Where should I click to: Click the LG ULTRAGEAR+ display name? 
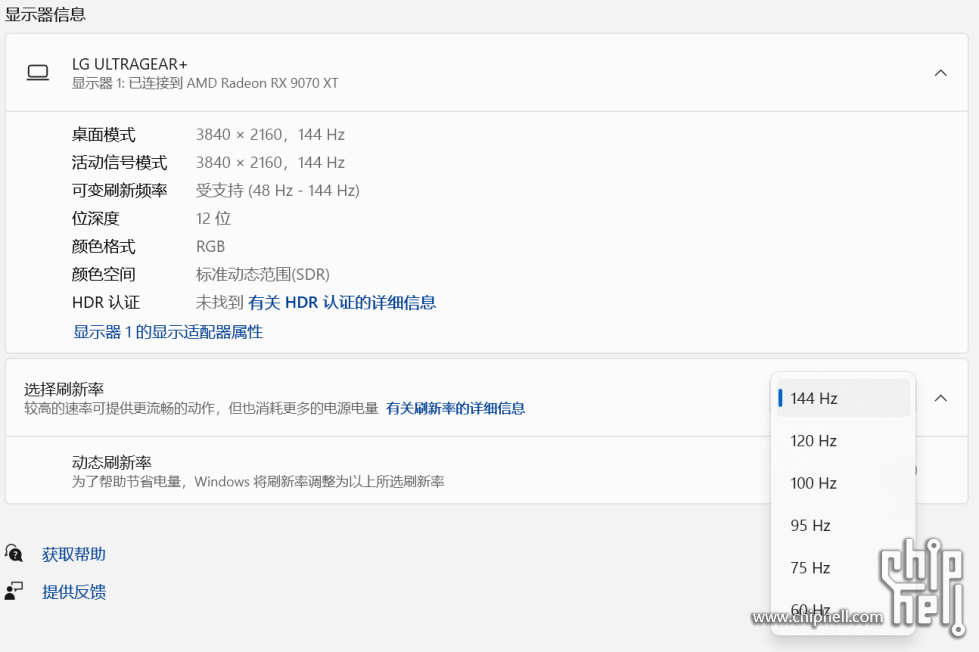[129, 64]
